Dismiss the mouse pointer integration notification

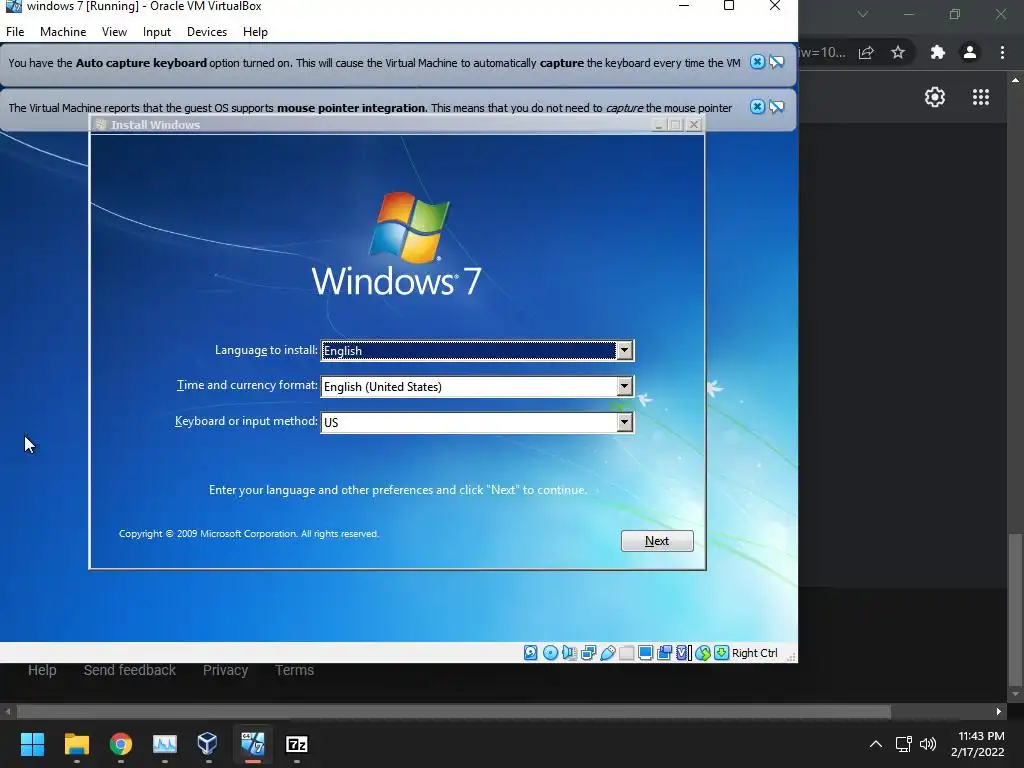[757, 107]
